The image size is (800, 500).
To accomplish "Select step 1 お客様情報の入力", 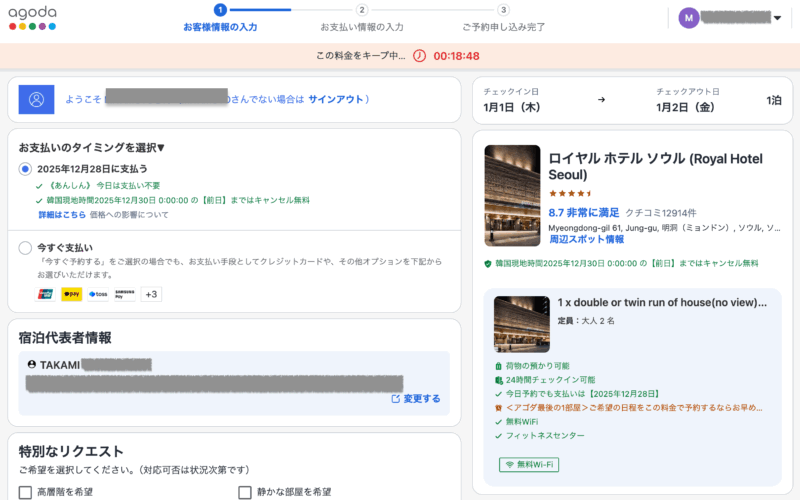I will 220,18.
